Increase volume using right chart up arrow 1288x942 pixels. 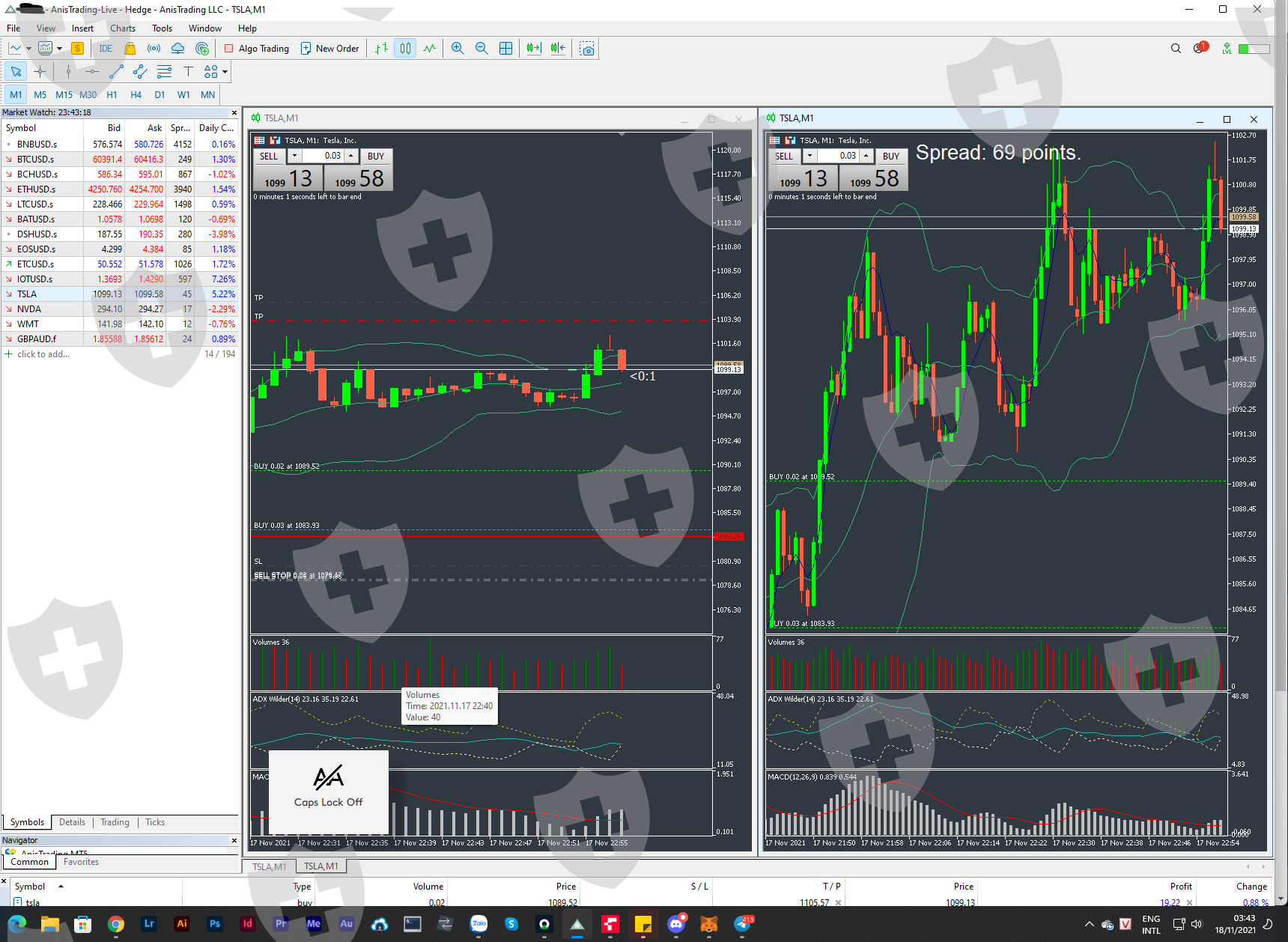tap(866, 156)
